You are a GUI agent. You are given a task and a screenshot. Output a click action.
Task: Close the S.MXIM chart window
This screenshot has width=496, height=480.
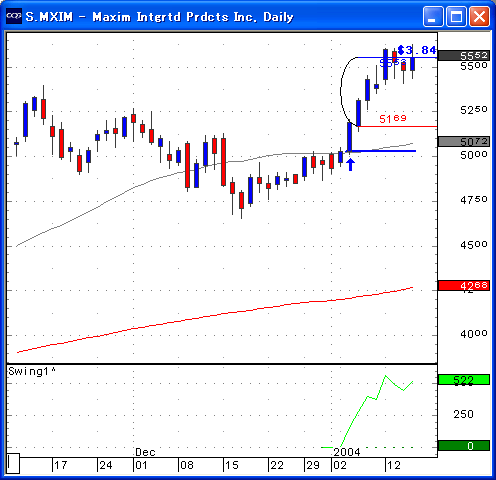(x=480, y=16)
